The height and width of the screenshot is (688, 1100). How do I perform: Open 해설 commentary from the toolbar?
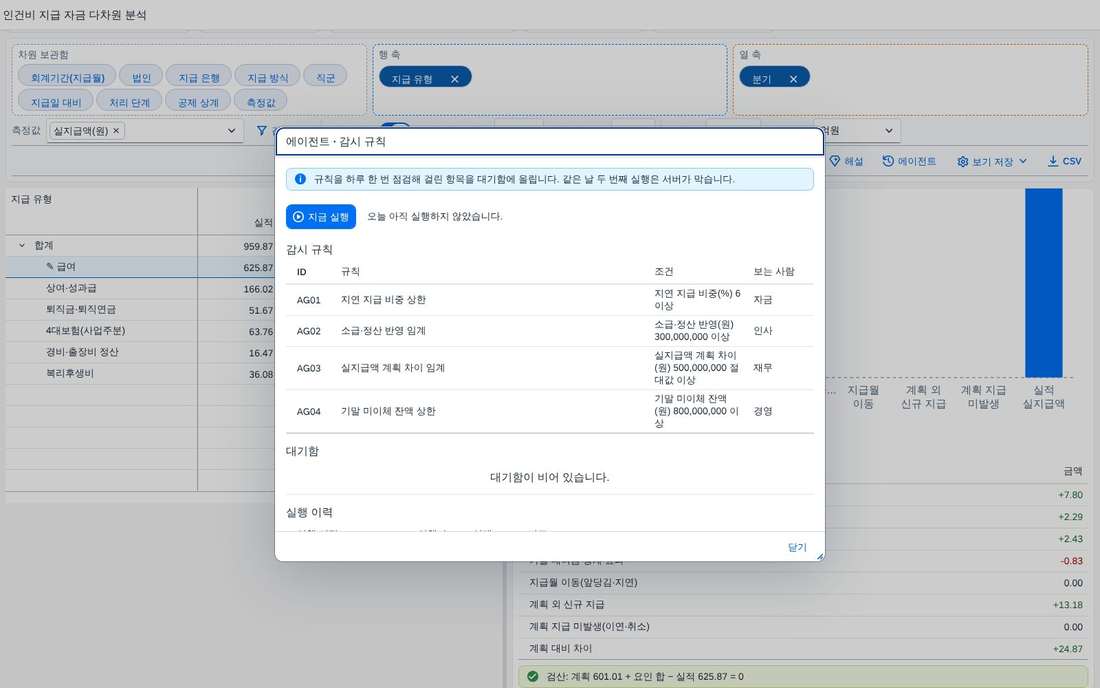click(846, 161)
